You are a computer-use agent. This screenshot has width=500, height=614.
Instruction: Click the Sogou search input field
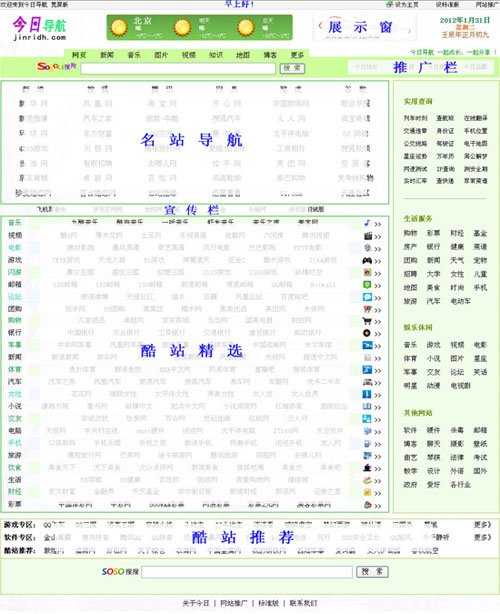pyautogui.click(x=178, y=69)
